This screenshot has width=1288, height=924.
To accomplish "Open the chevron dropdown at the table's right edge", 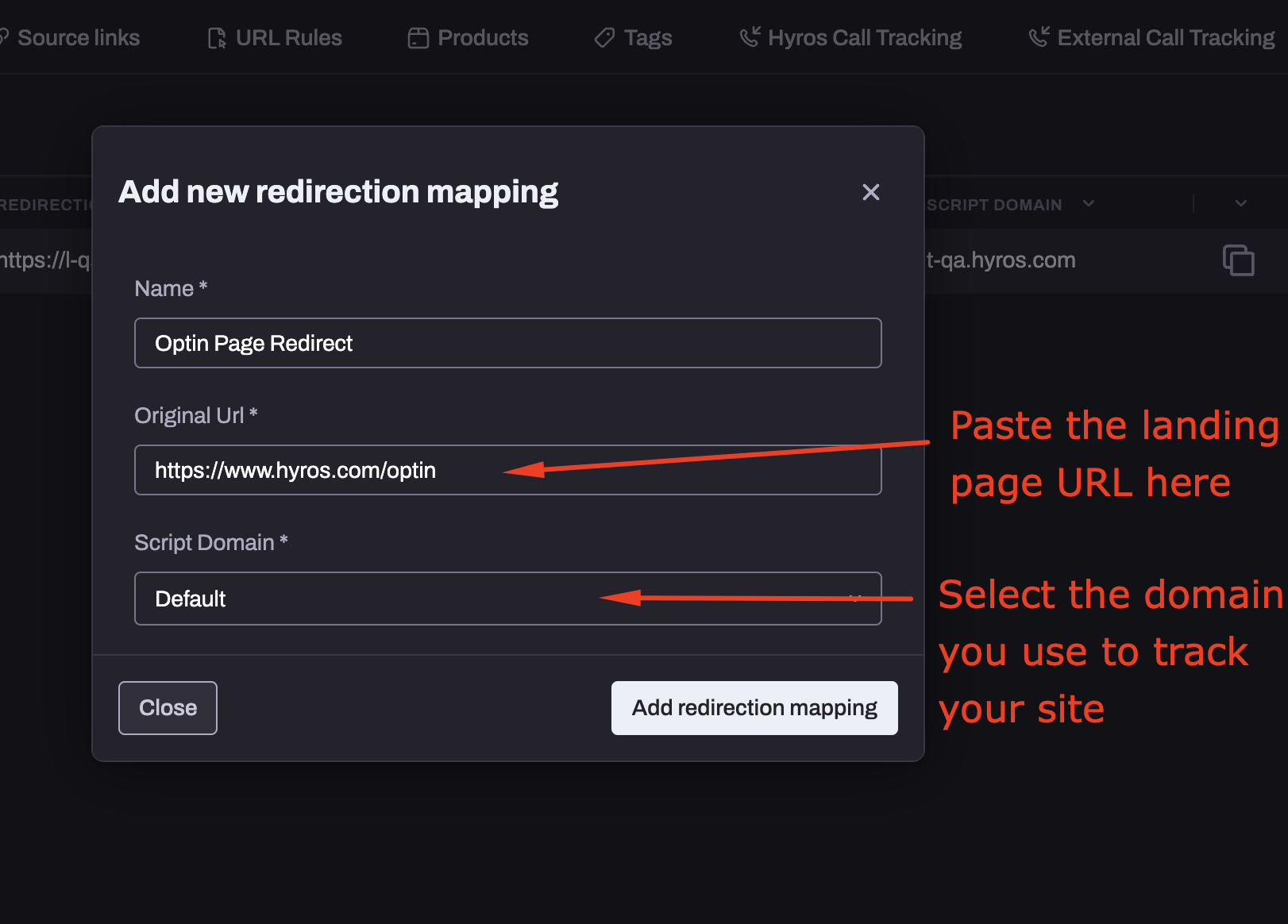I will coord(1239,204).
